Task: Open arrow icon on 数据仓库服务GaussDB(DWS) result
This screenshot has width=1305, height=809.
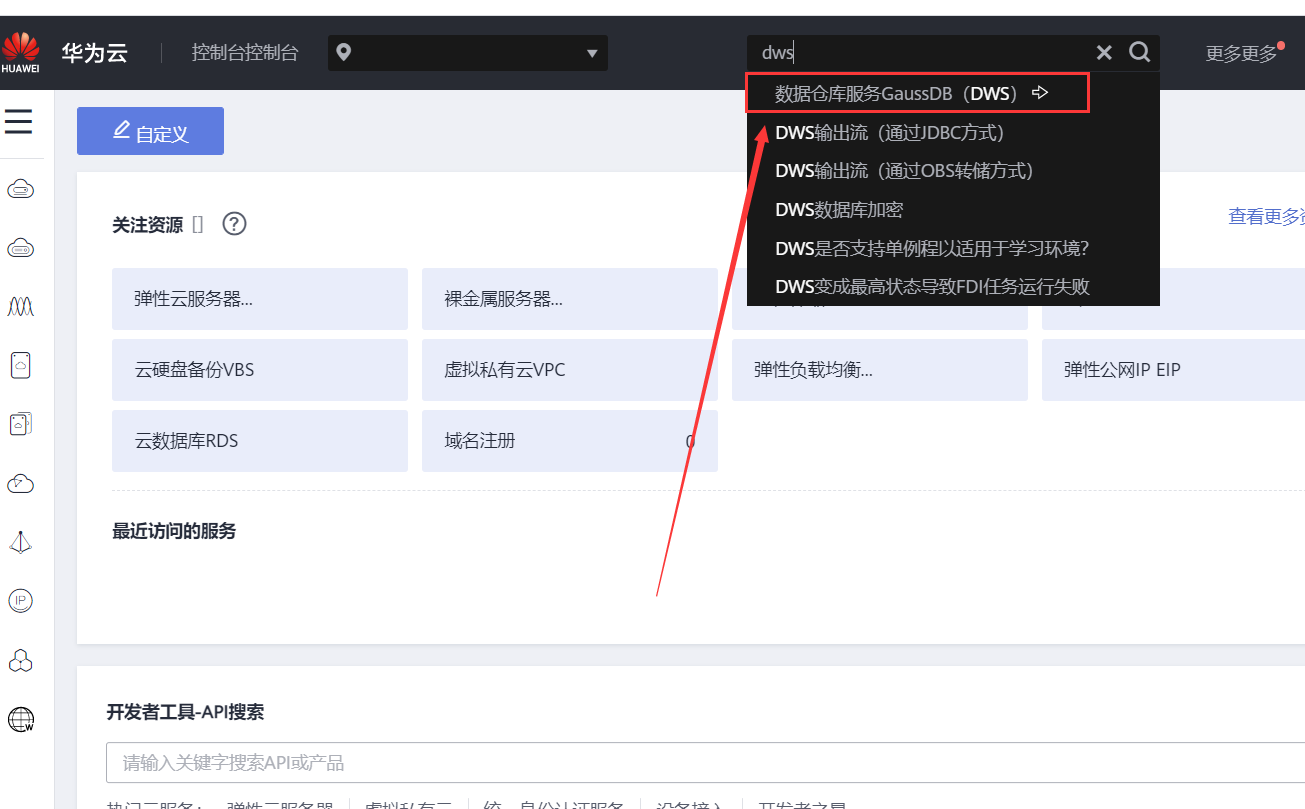Action: pyautogui.click(x=1040, y=93)
